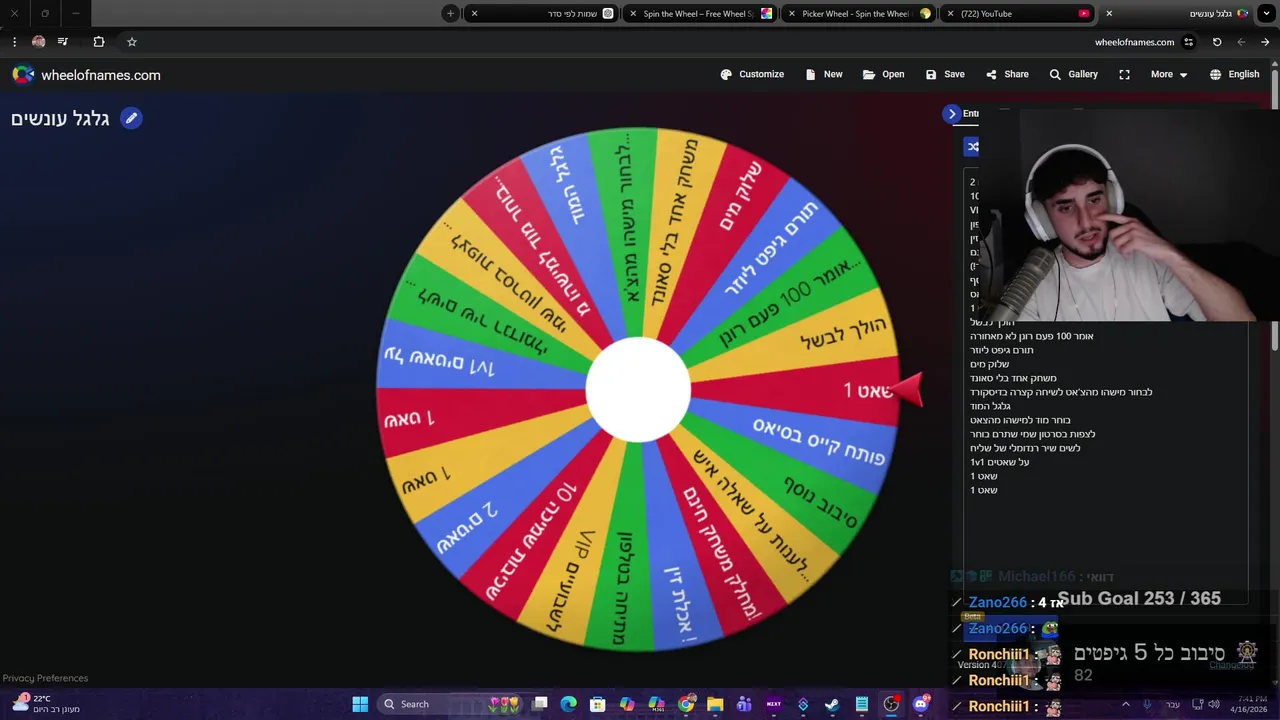The image size is (1280, 720).
Task: Shuffle the entries list
Action: 972,146
